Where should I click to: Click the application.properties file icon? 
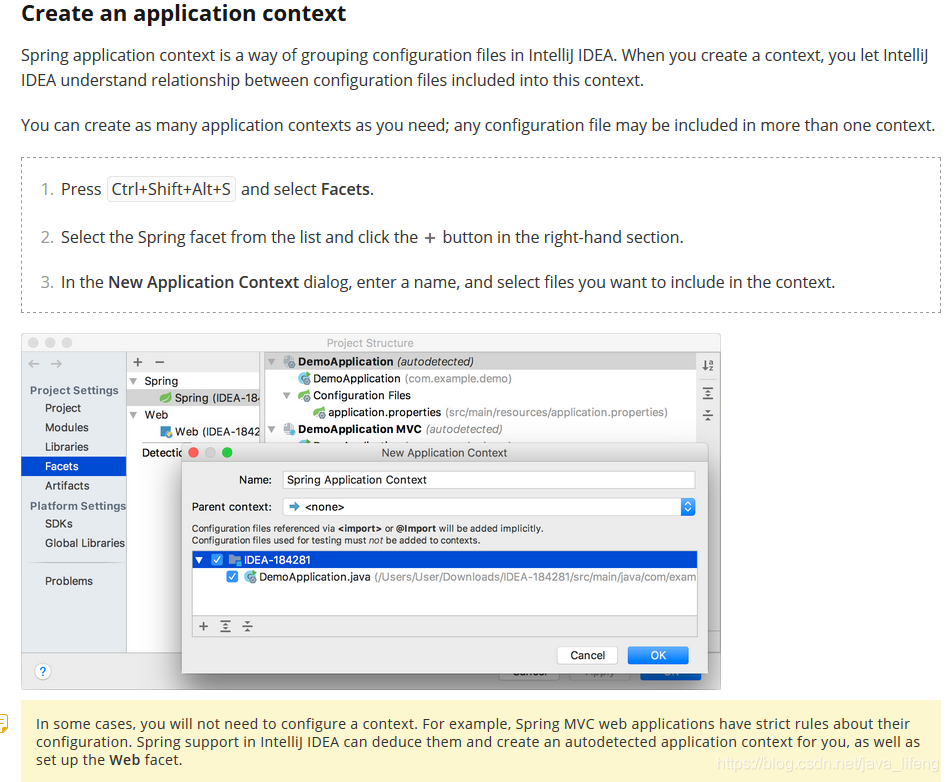coord(319,412)
